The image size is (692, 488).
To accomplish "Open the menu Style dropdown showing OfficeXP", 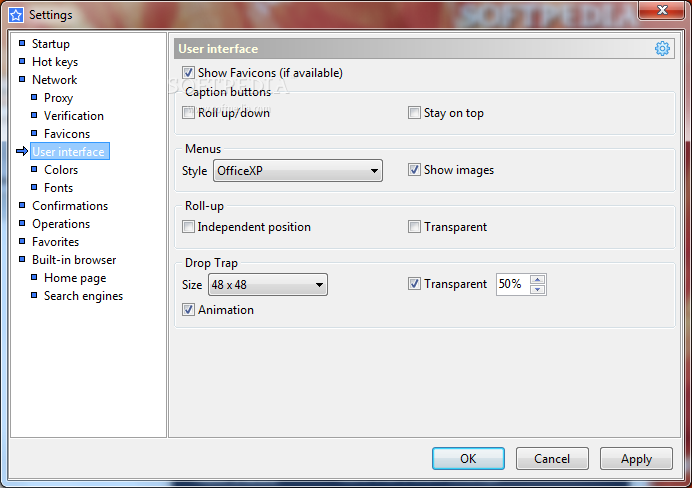I will (x=298, y=171).
